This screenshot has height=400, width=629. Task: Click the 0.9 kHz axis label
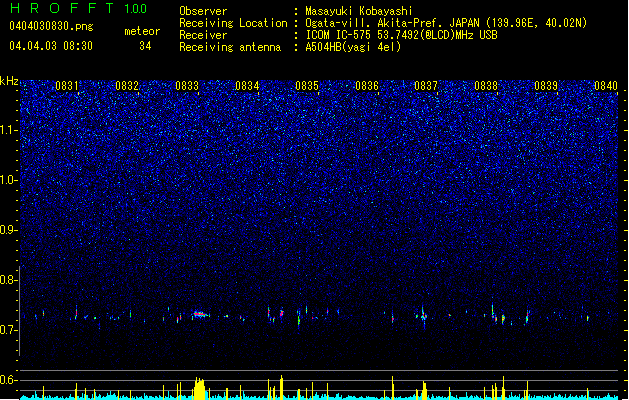(9, 230)
